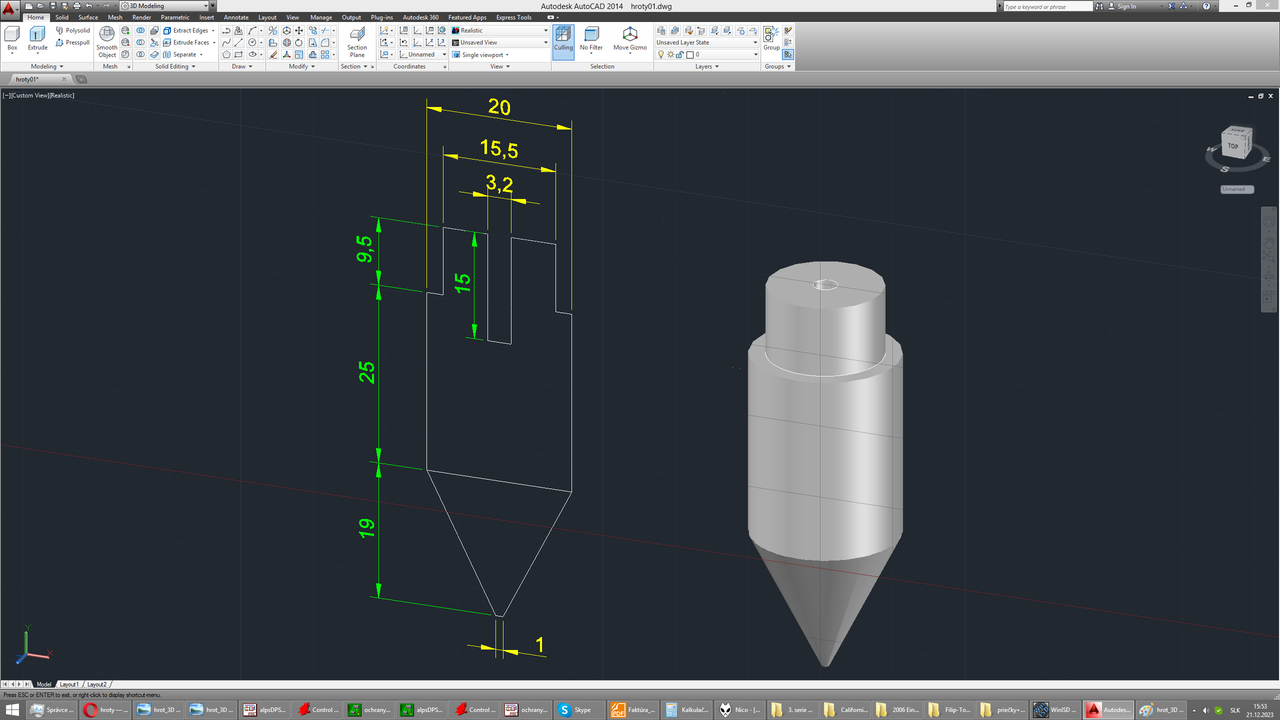Click the No Filter selection button
This screenshot has width=1280, height=720.
[x=592, y=41]
